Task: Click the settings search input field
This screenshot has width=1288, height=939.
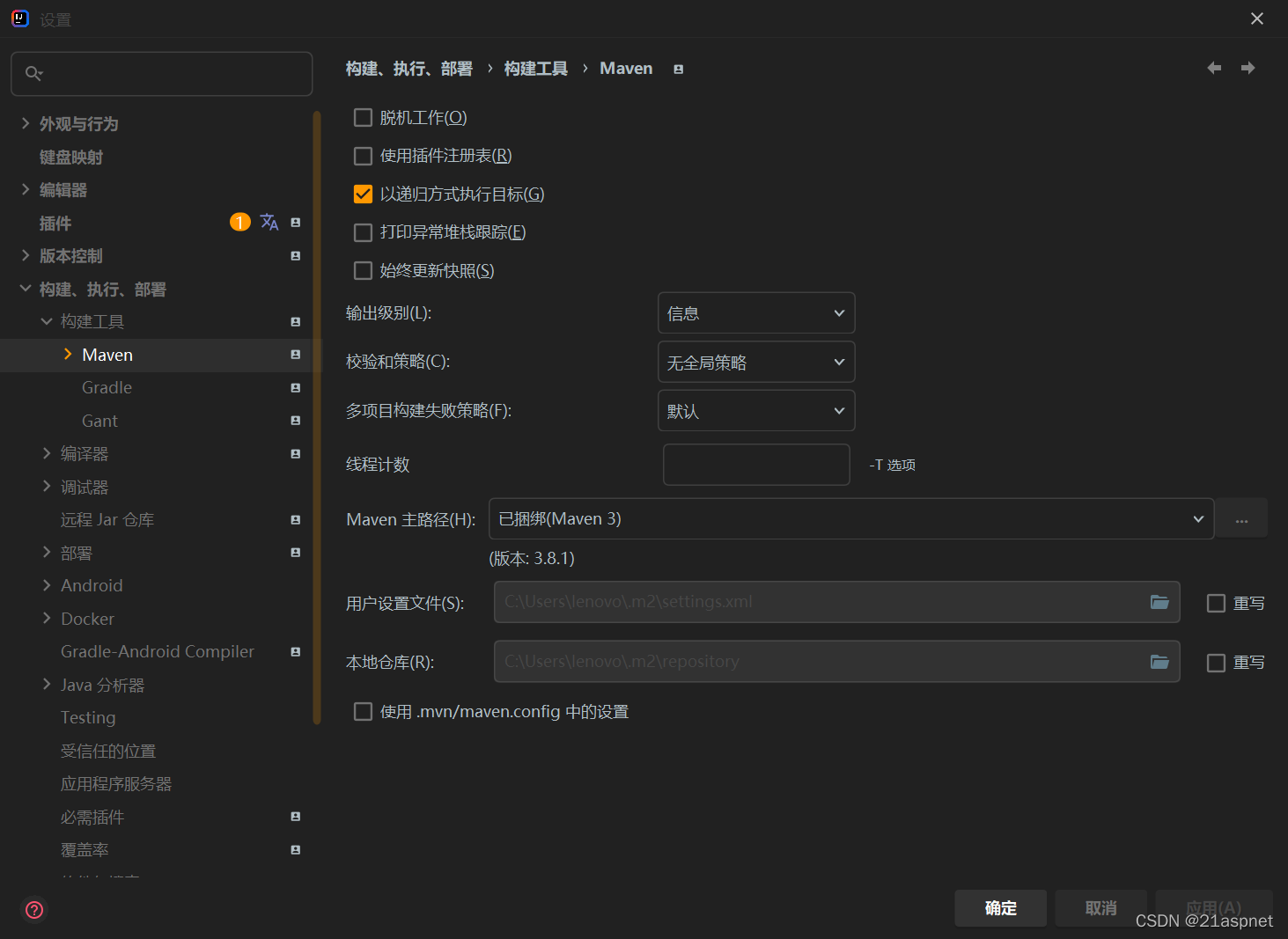Action: pyautogui.click(x=162, y=73)
